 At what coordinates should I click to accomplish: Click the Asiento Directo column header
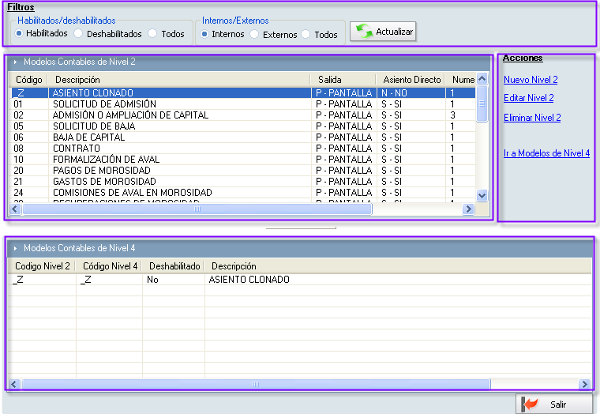[x=410, y=78]
